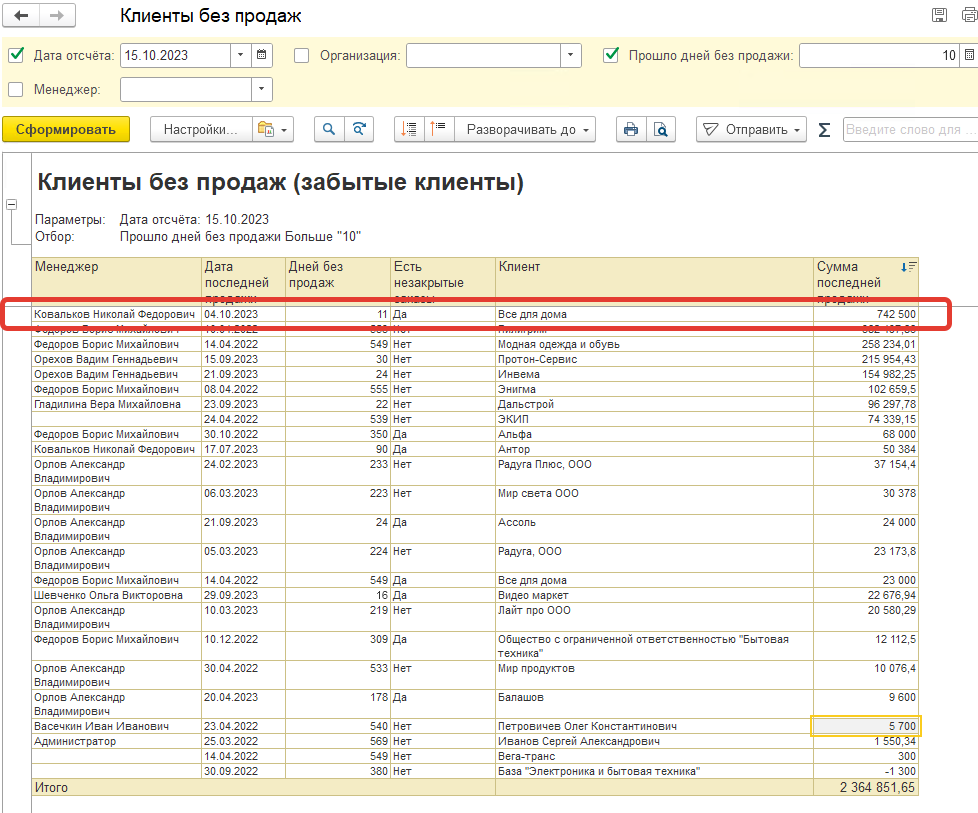Select Мир света ООО client cell

click(654, 500)
